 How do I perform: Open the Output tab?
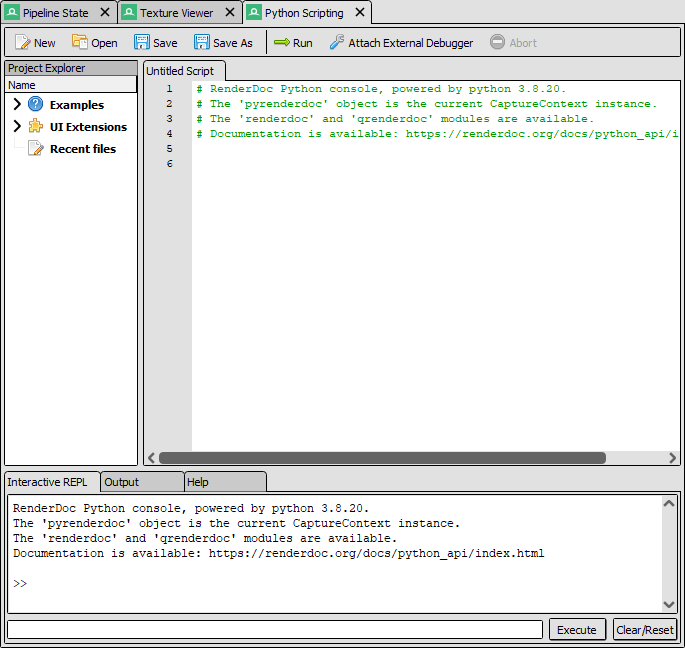pyautogui.click(x=142, y=482)
